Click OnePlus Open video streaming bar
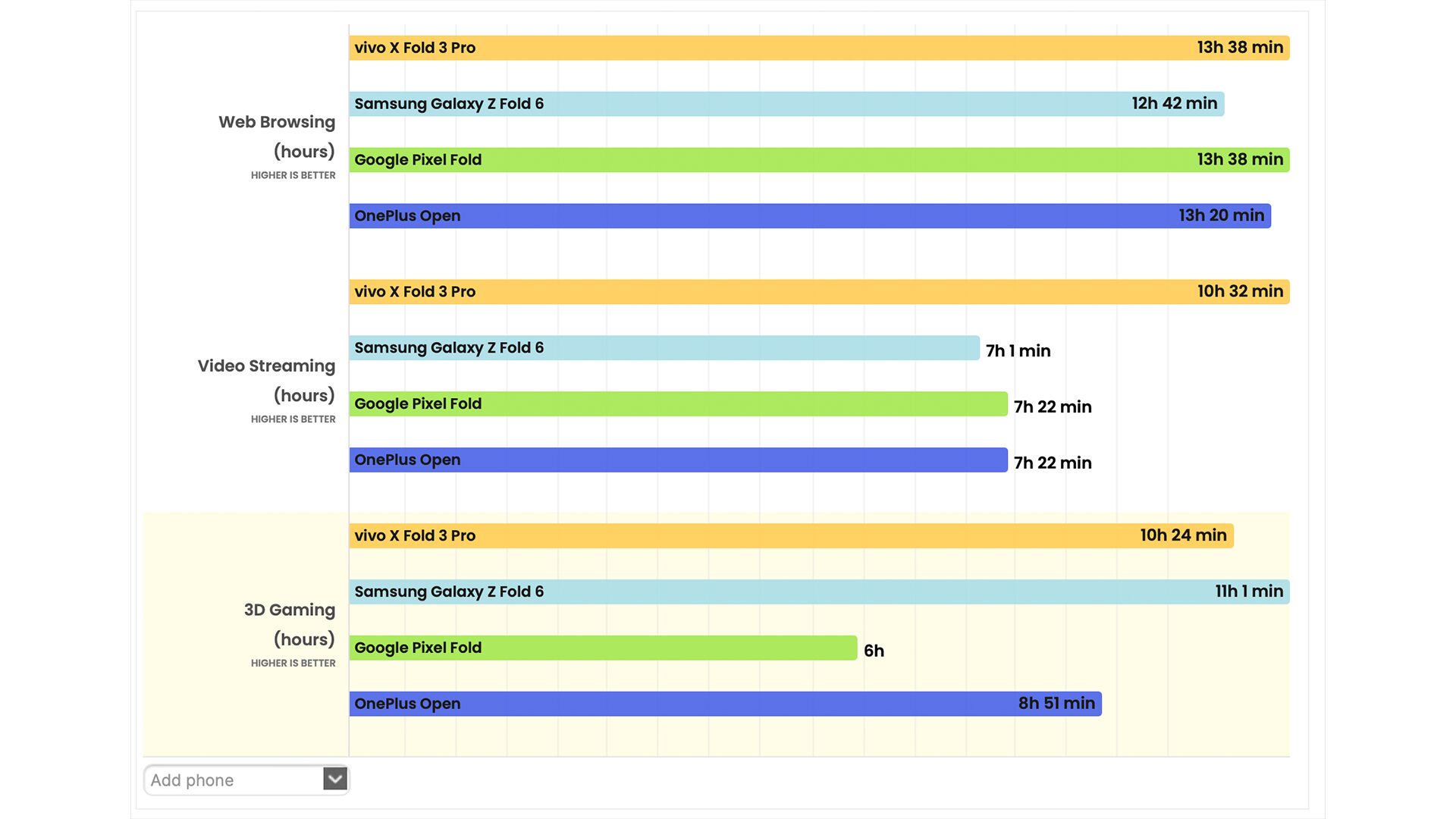 (x=678, y=460)
